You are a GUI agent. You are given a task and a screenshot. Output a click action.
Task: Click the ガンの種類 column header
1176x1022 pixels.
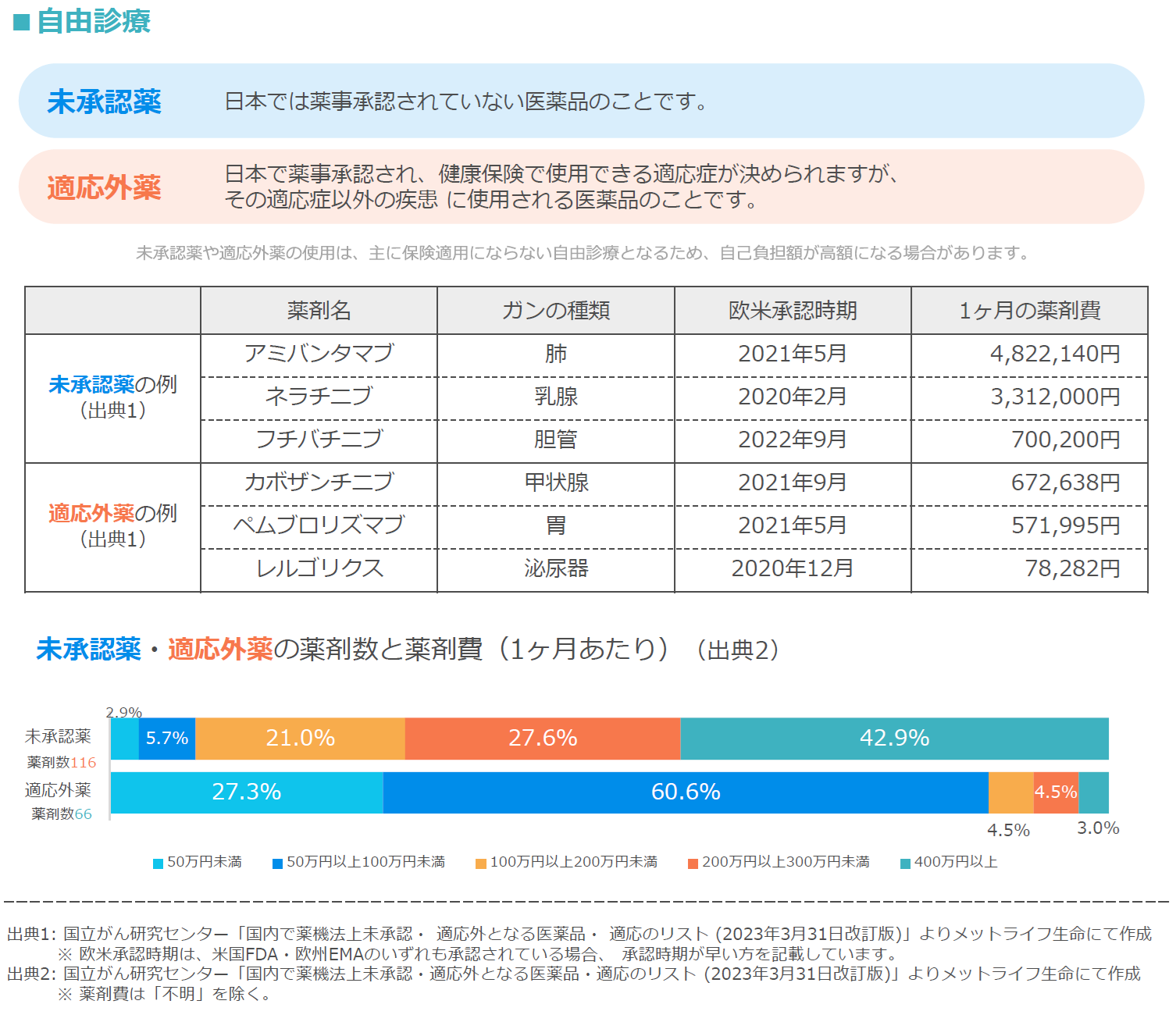pyautogui.click(x=556, y=311)
